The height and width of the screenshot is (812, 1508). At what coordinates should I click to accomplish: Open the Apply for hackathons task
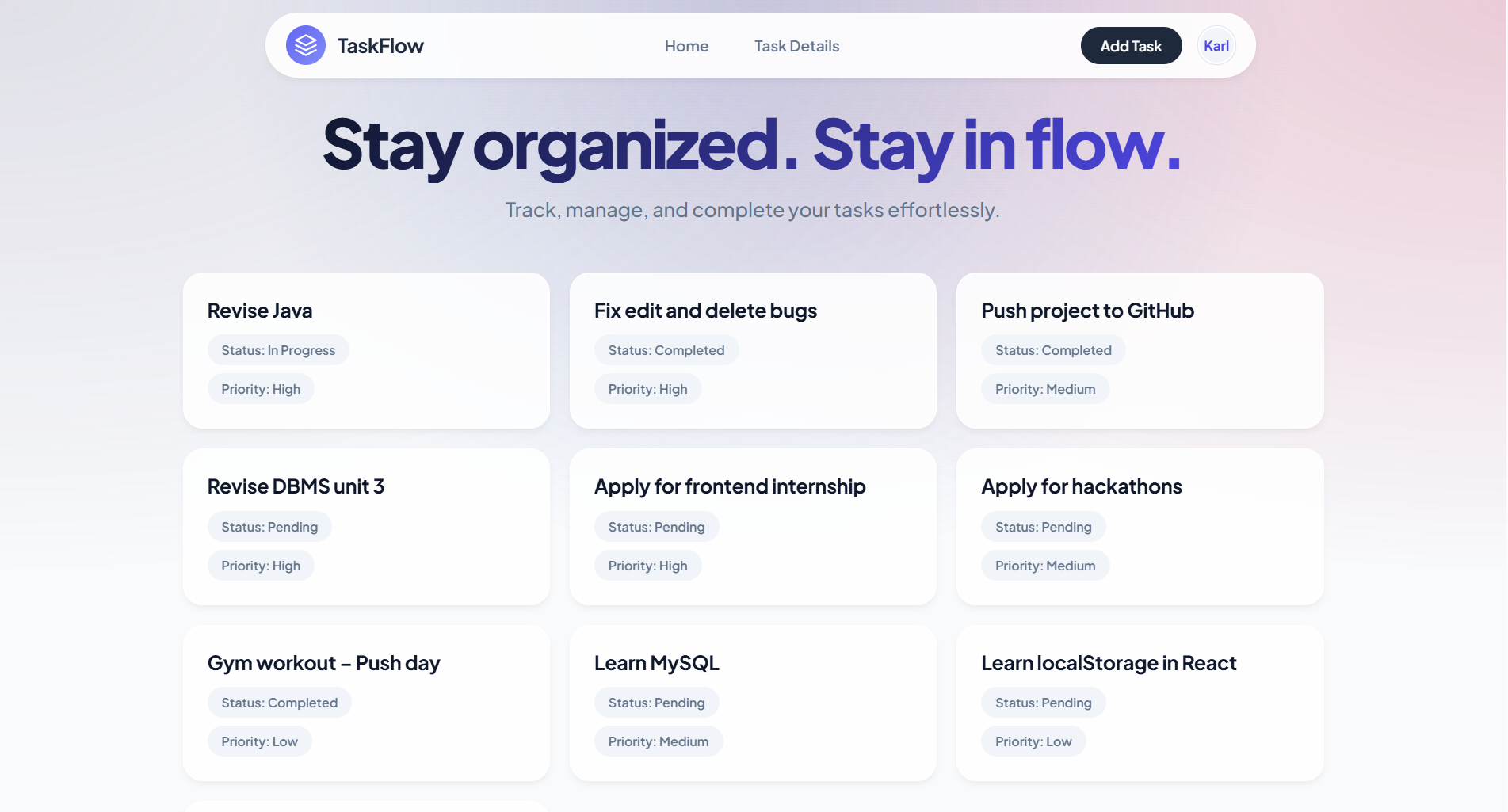point(1140,527)
